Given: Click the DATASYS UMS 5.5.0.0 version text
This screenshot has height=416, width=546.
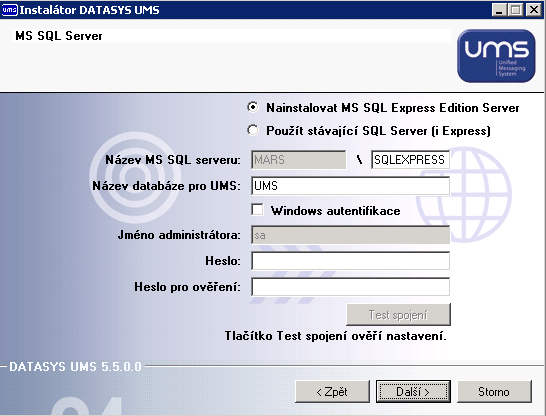Looking at the screenshot, I should [75, 367].
